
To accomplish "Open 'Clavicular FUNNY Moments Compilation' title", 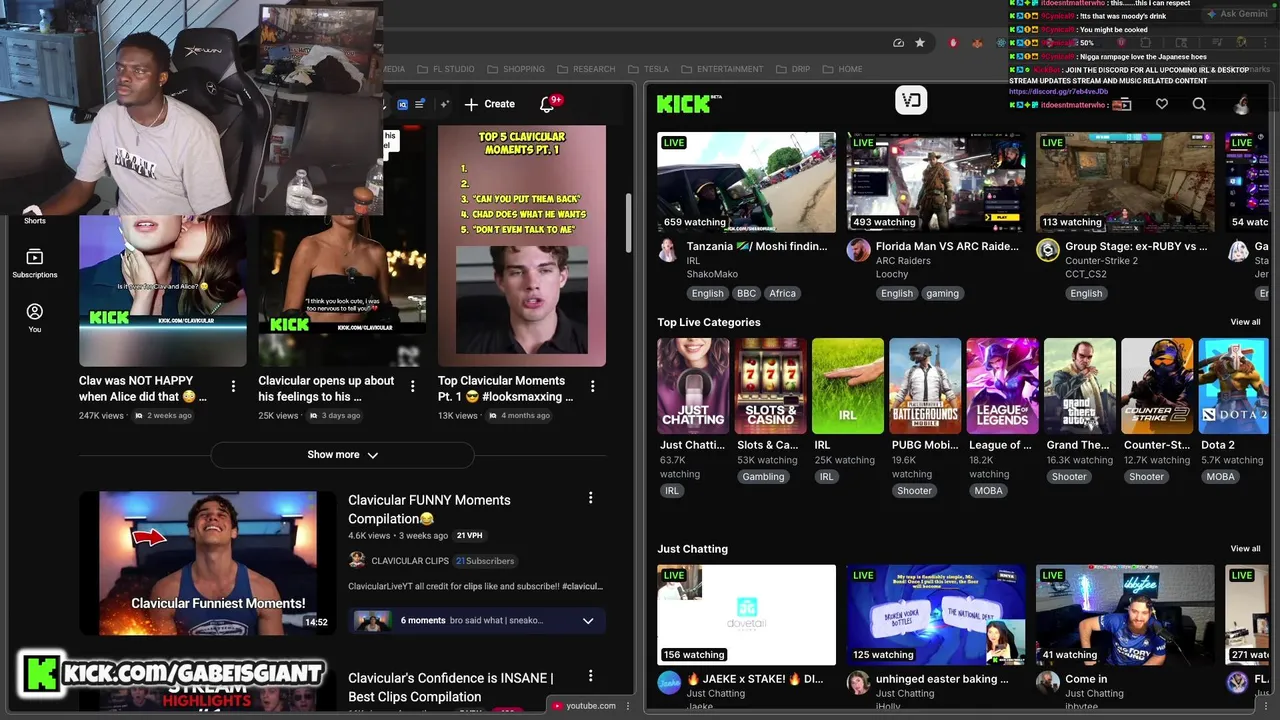I will point(430,509).
